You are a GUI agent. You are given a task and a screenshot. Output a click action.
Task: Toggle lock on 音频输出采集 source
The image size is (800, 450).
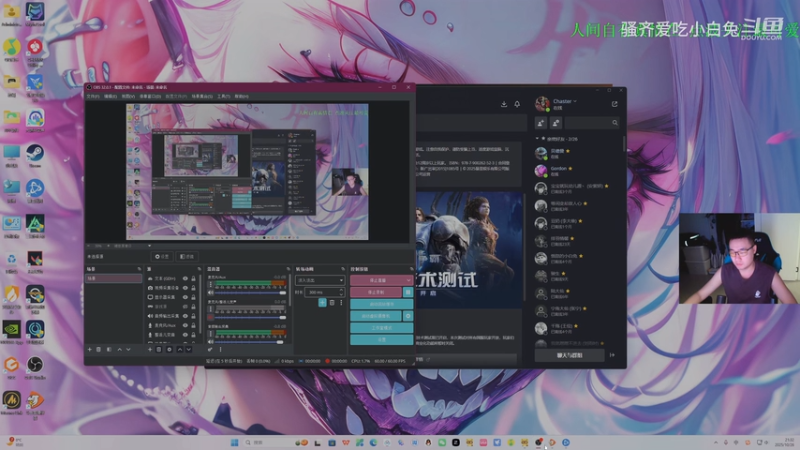tap(193, 316)
